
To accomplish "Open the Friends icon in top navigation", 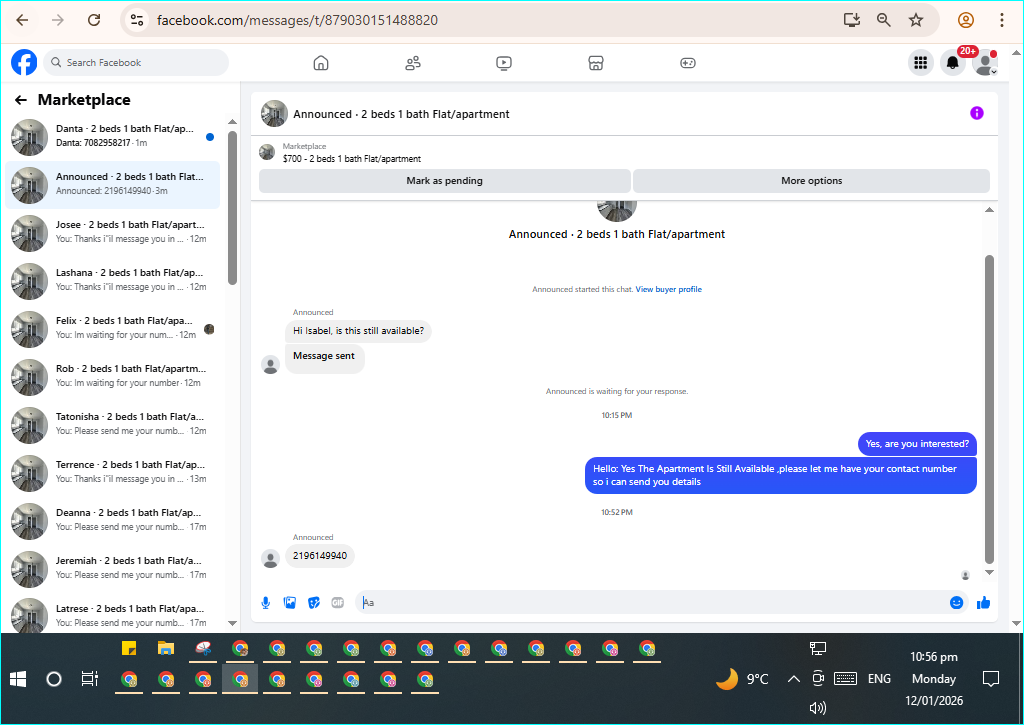I will pyautogui.click(x=413, y=63).
